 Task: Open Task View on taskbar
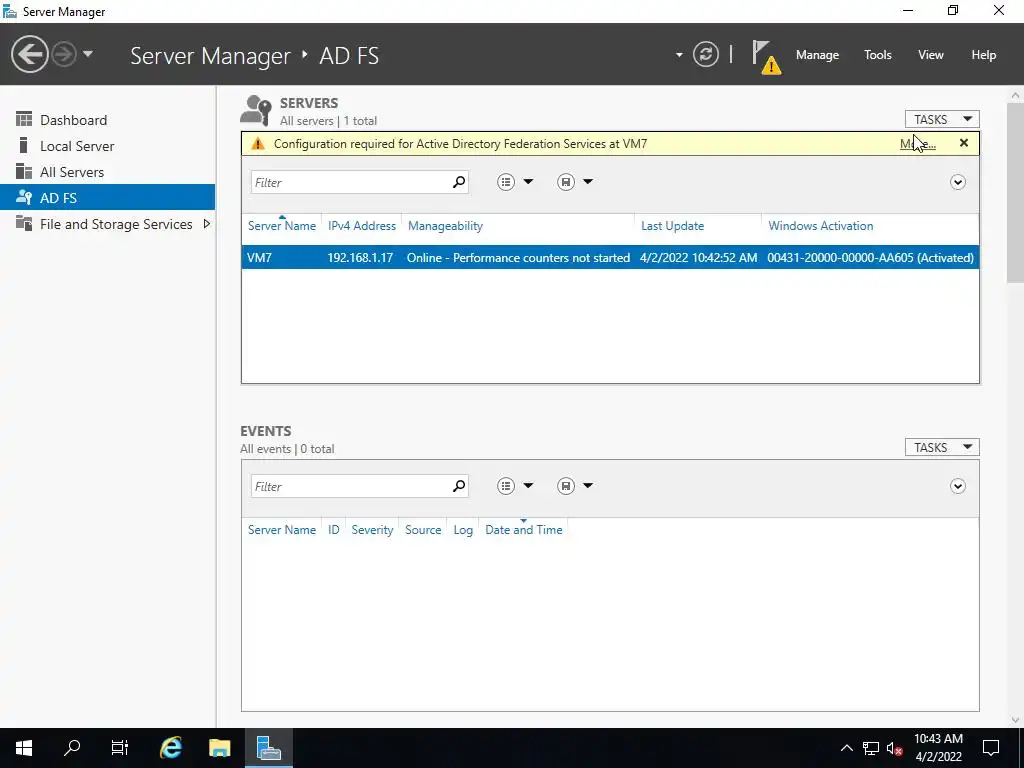120,748
